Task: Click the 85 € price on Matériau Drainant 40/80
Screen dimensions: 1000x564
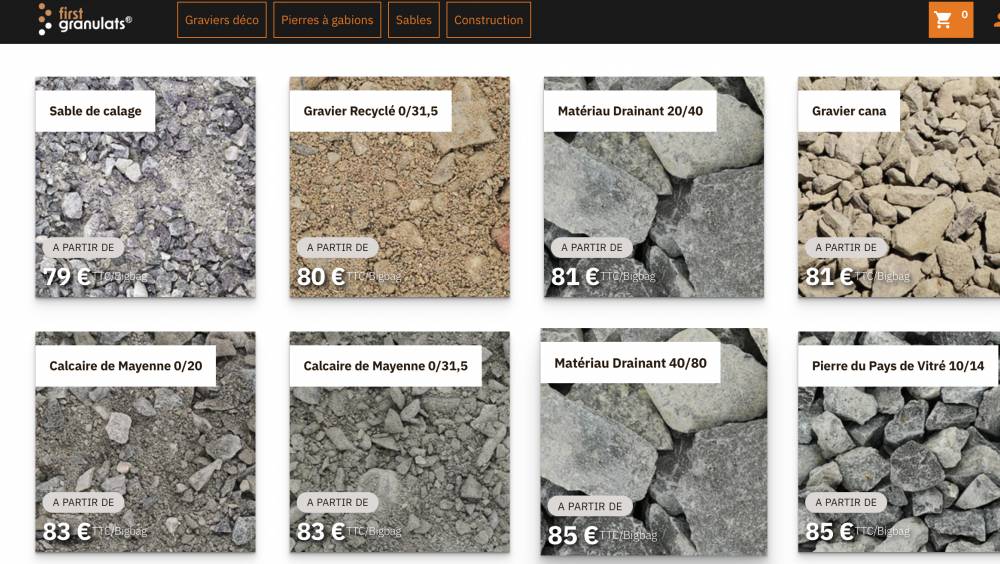Action: (x=573, y=535)
